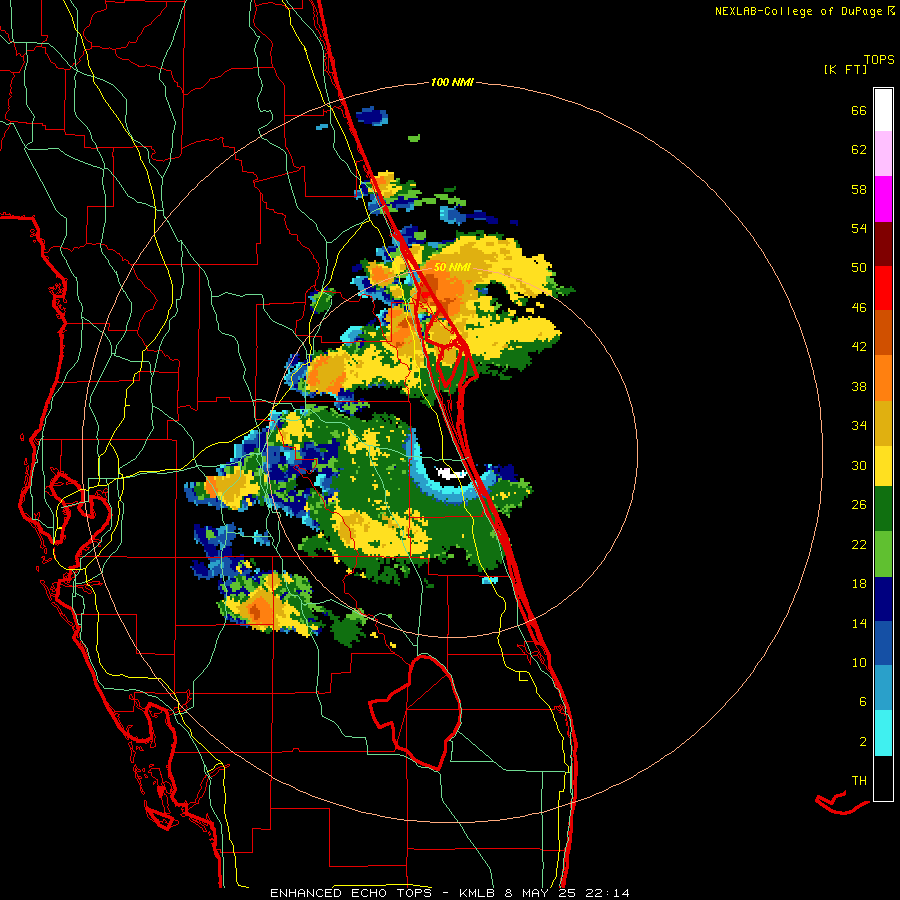Viewport: 900px width, 900px height.
Task: Select the bright red legend swatch
Action: 883,289
